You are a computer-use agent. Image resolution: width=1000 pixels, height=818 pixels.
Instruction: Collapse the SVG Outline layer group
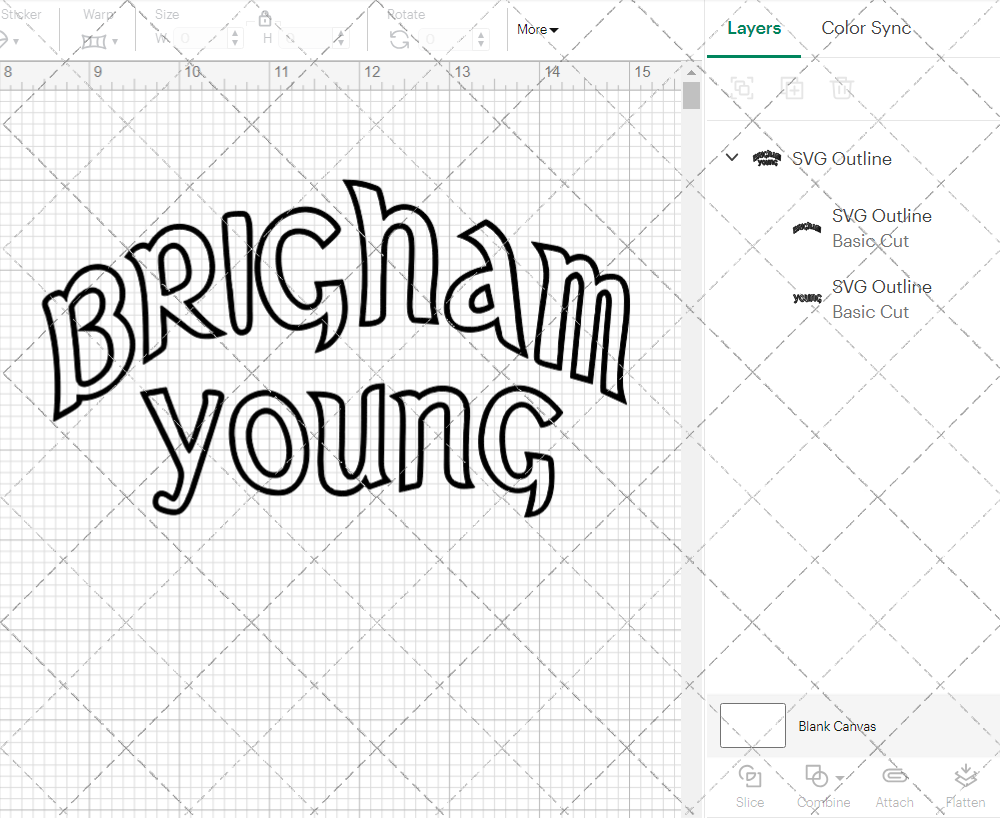pyautogui.click(x=731, y=157)
